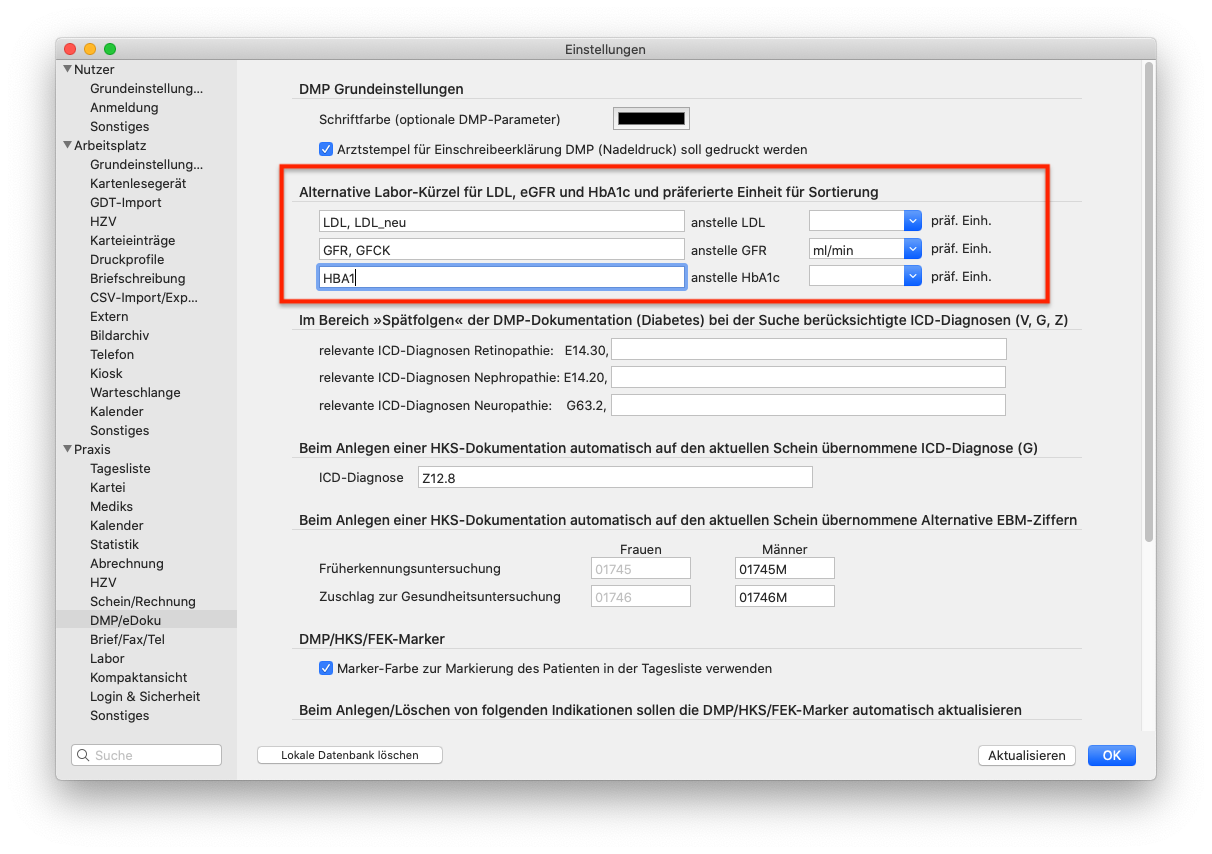The image size is (1212, 854).
Task: Click the HBA1 text field
Action: pyautogui.click(x=501, y=277)
